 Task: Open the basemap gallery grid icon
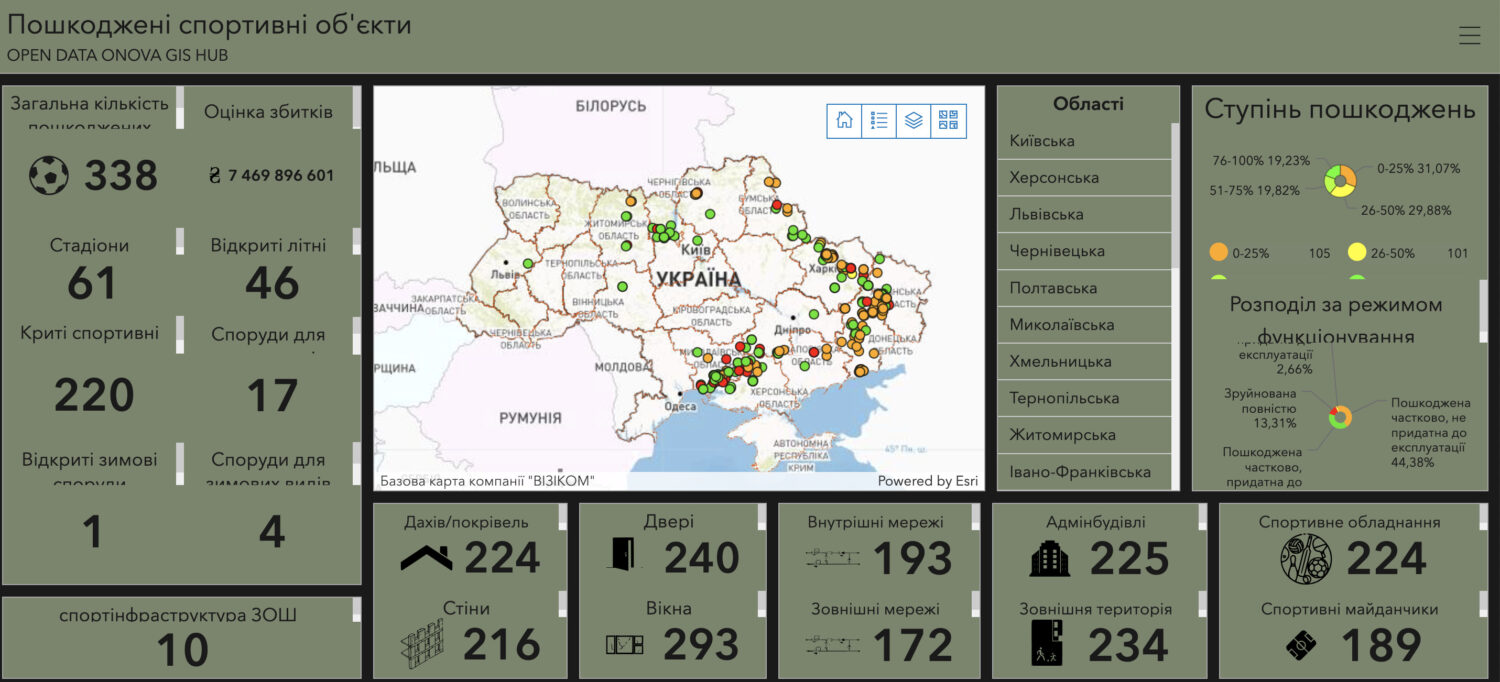point(948,121)
